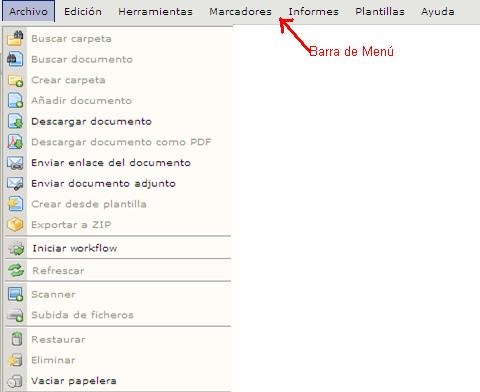The image size is (480, 392).
Task: Open the Ayuda menu
Action: pos(438,12)
